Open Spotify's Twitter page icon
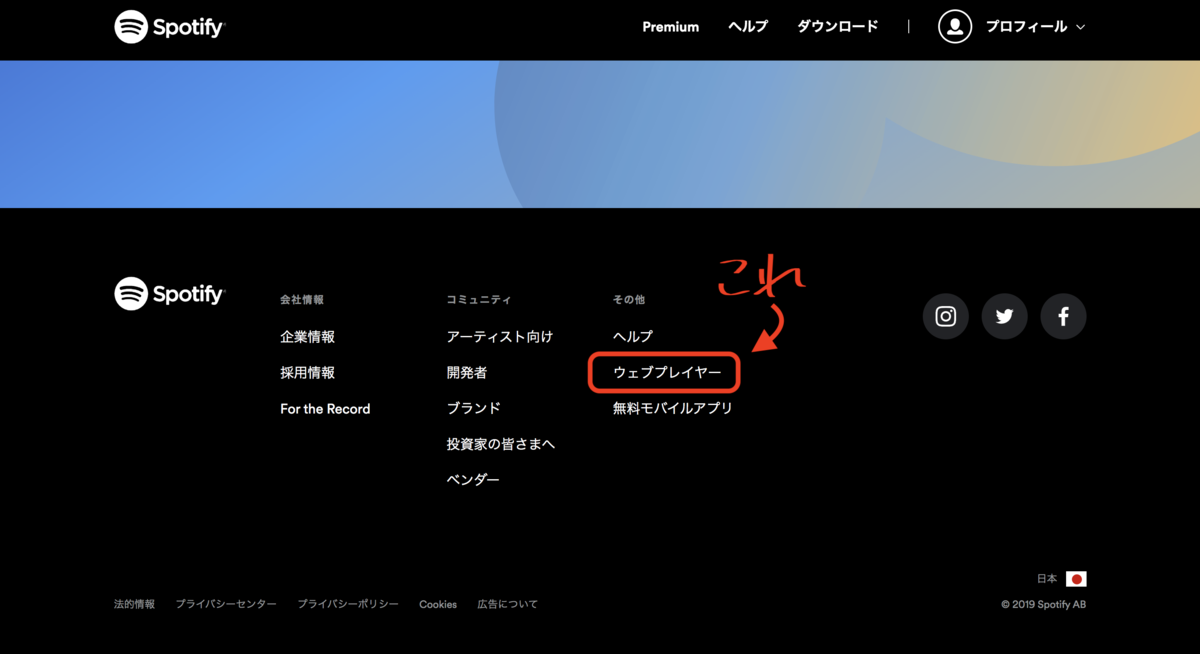Viewport: 1200px width, 654px height. [1004, 317]
